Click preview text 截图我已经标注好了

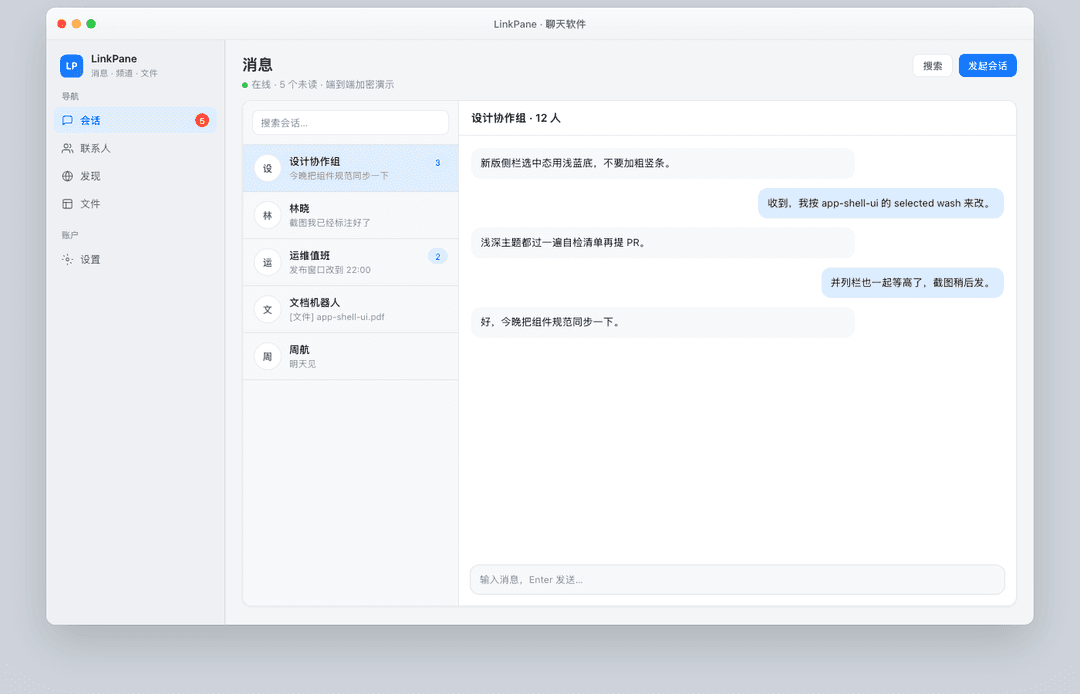[x=330, y=222]
